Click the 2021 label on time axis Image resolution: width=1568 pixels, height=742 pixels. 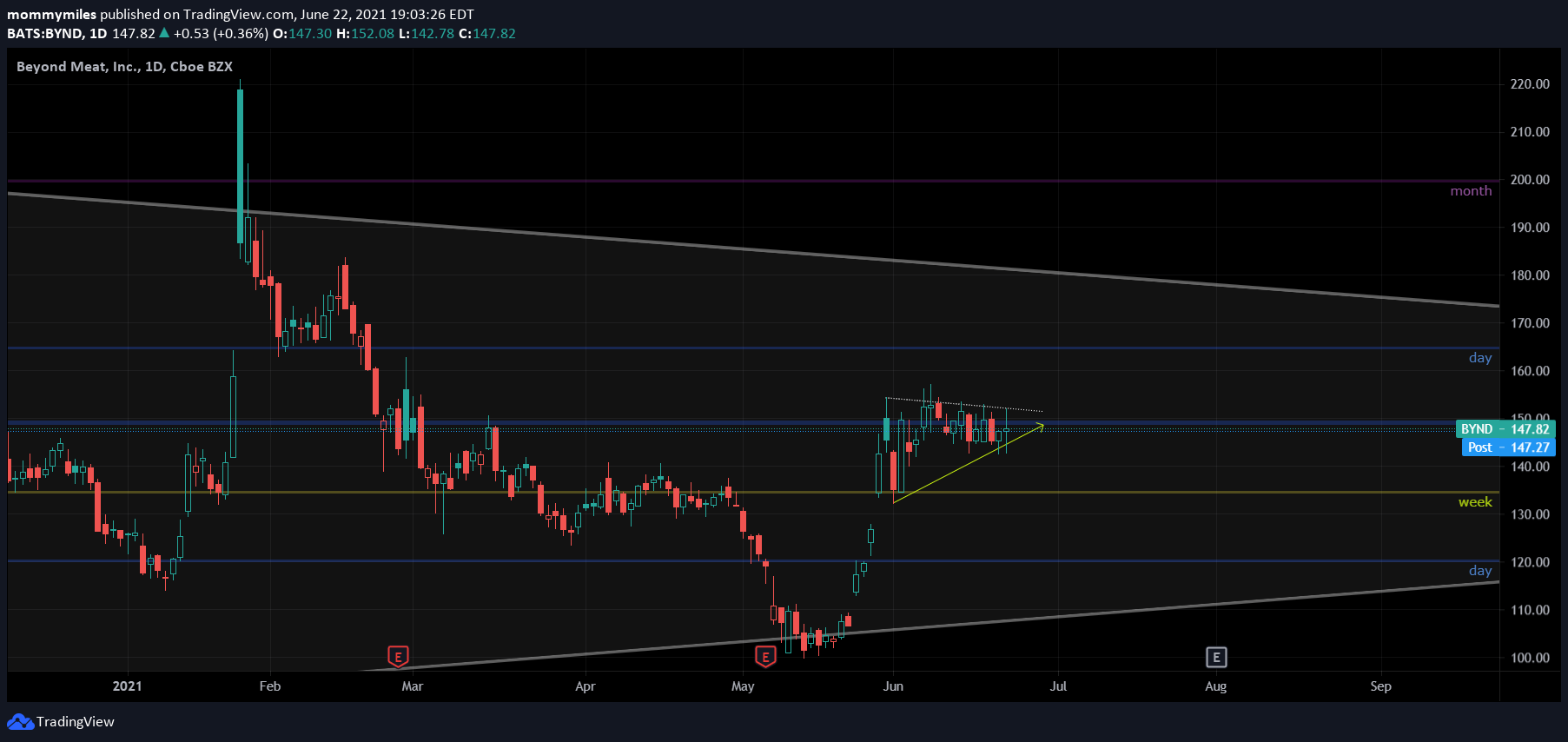click(x=127, y=686)
